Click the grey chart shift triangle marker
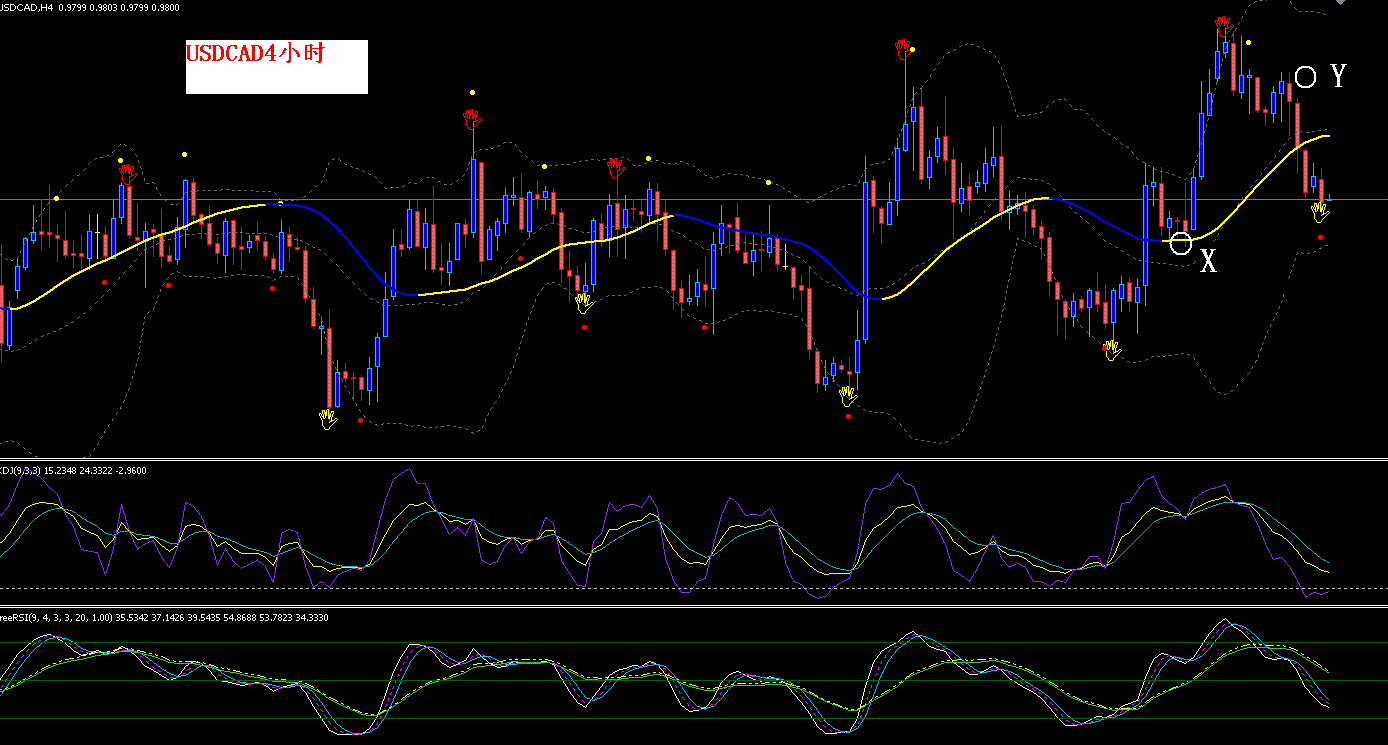The image size is (1388, 745). pyautogui.click(x=1340, y=4)
